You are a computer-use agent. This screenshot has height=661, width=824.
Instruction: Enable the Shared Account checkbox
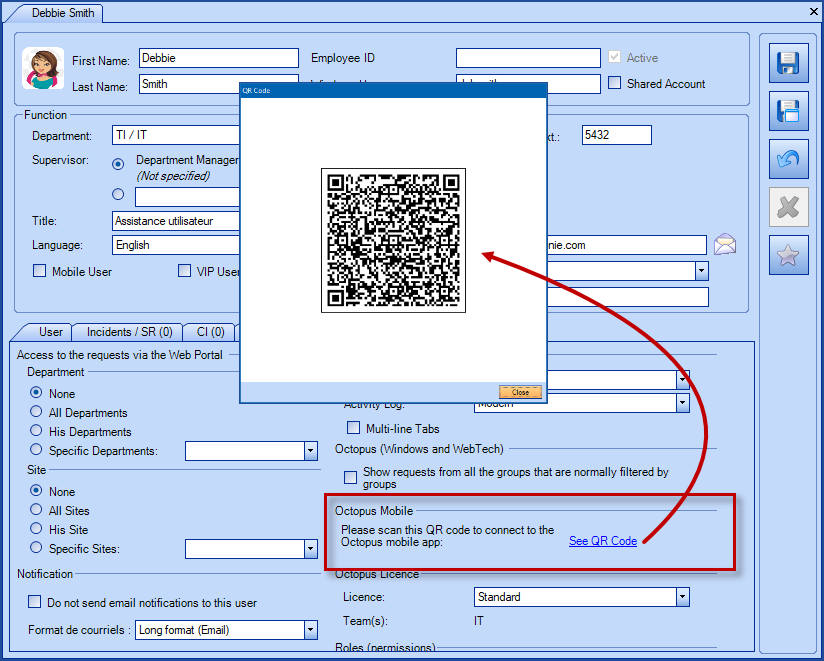click(x=614, y=82)
